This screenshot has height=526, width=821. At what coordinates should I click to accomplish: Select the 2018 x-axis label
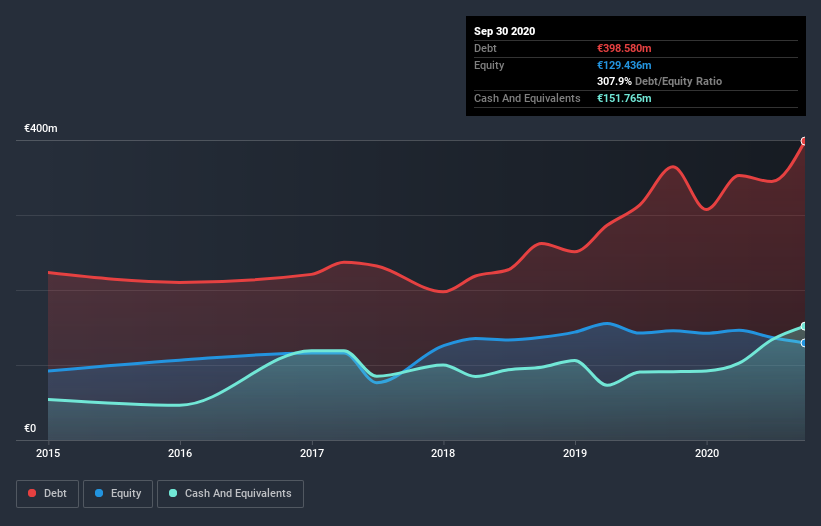pos(443,453)
